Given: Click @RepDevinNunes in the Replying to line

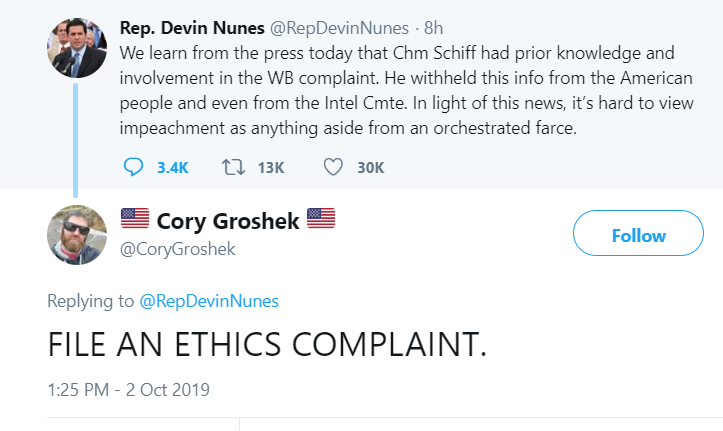Looking at the screenshot, I should (x=210, y=300).
